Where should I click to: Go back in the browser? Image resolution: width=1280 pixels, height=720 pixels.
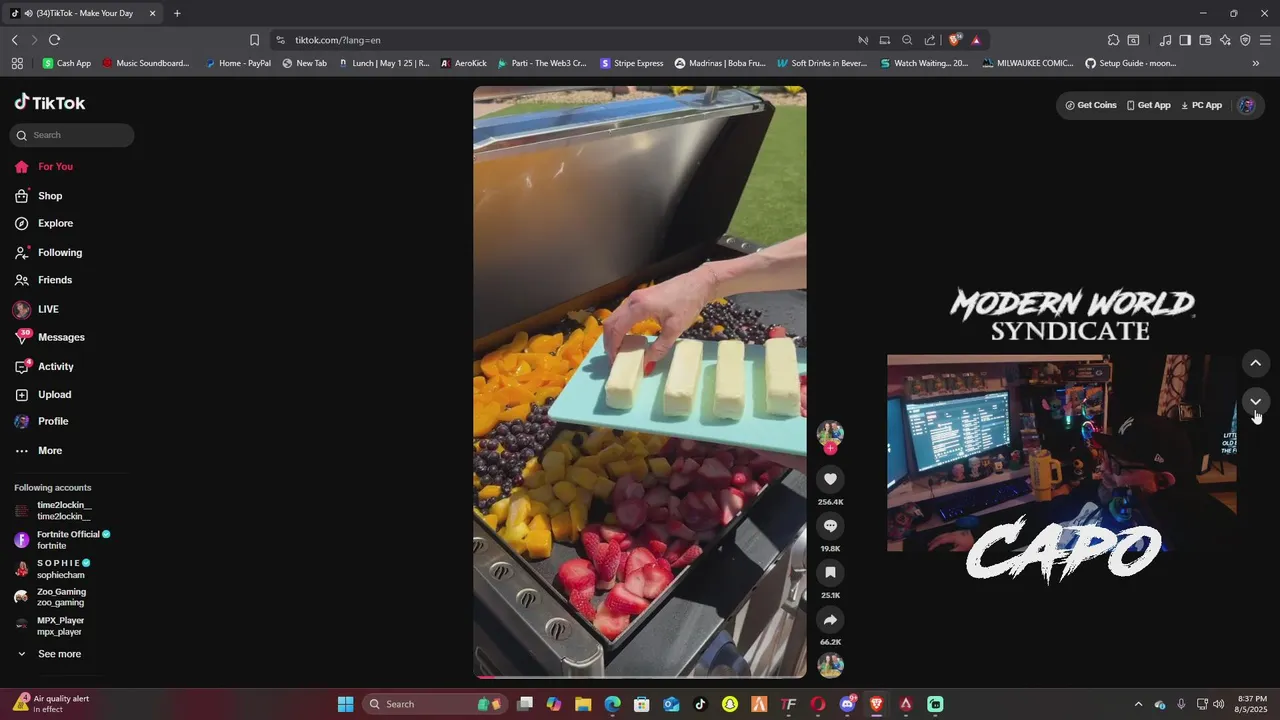click(x=14, y=40)
